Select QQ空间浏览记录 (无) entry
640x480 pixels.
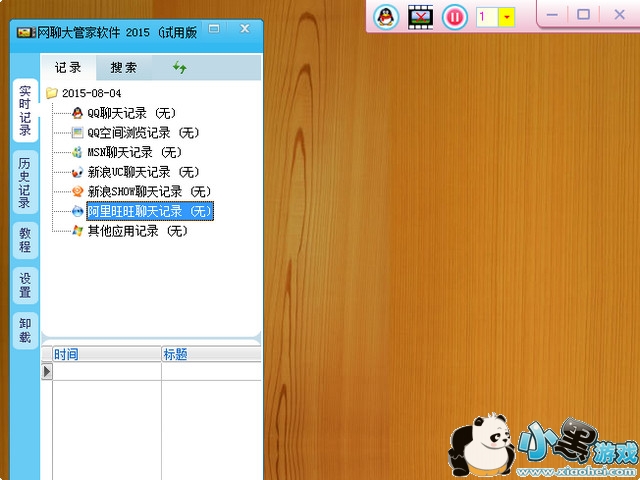click(144, 133)
